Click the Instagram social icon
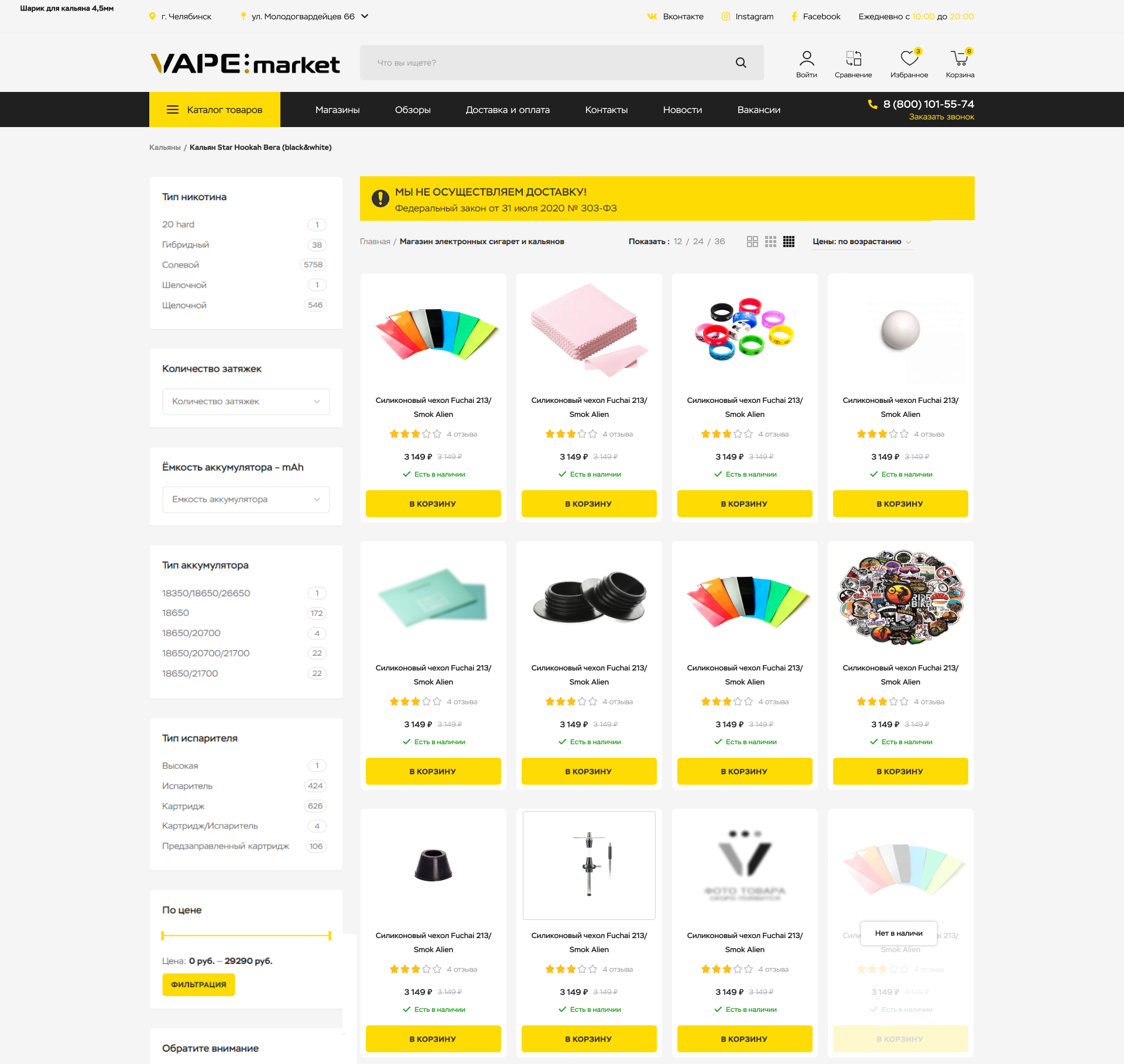Screen dimensions: 1124x1064 coord(726,16)
